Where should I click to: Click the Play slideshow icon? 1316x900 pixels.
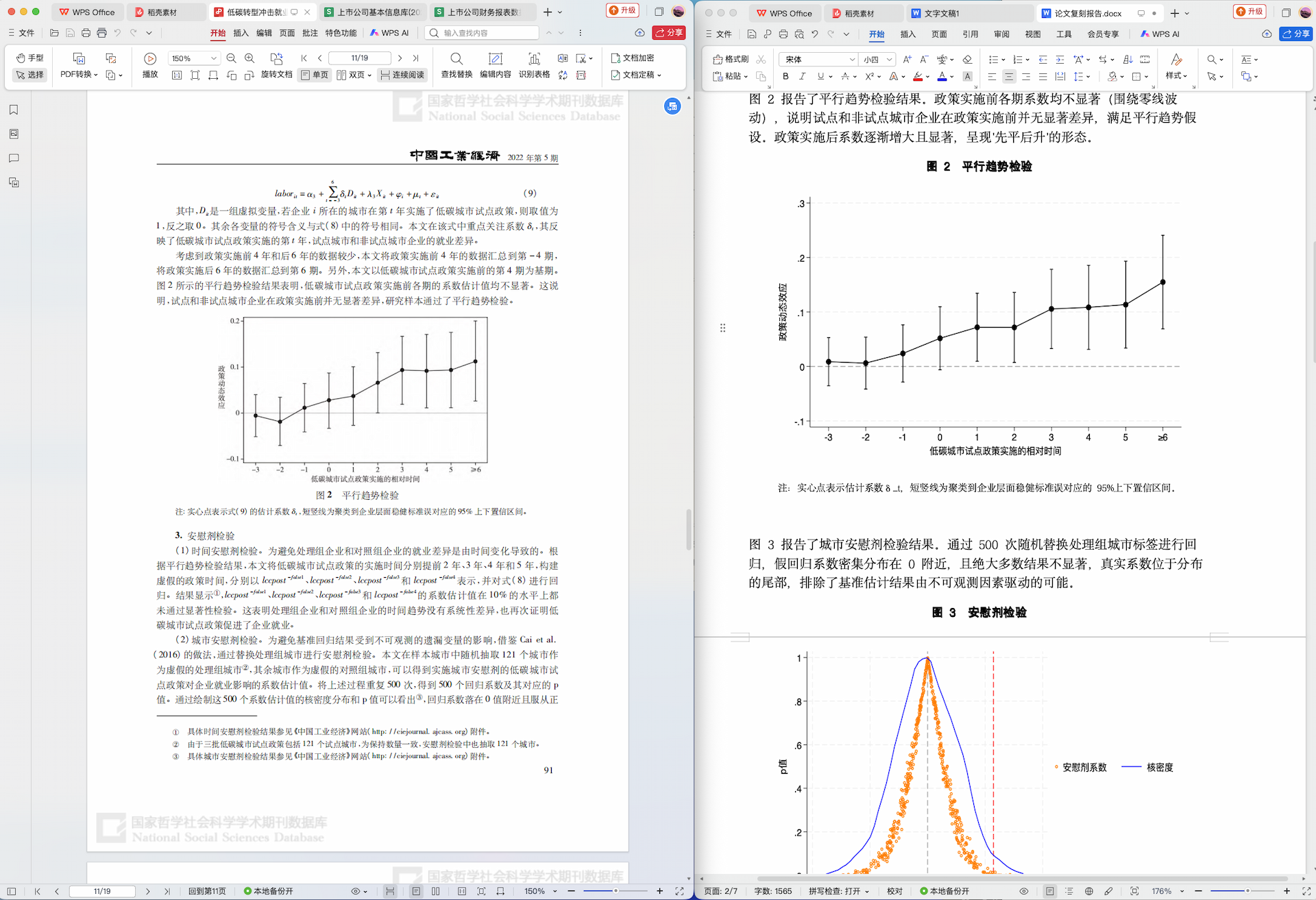tap(150, 60)
